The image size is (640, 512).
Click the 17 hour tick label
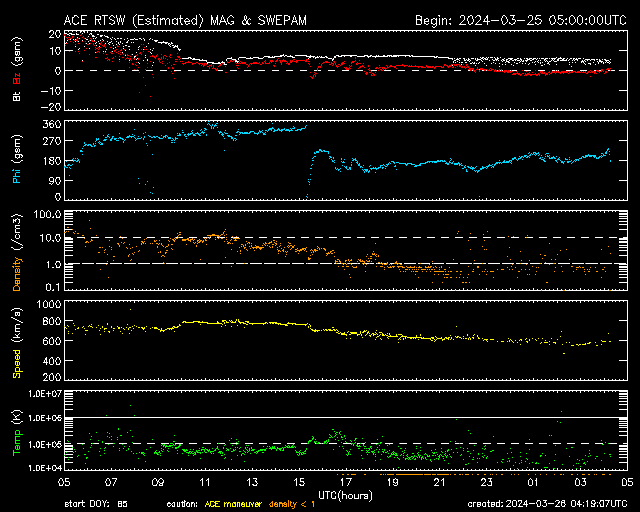[346, 482]
